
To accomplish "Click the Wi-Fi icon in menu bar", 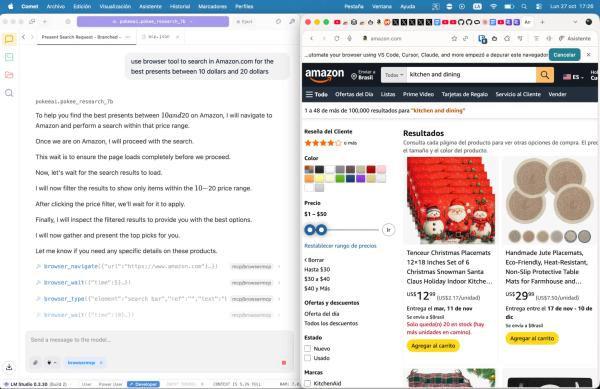I will point(494,7).
